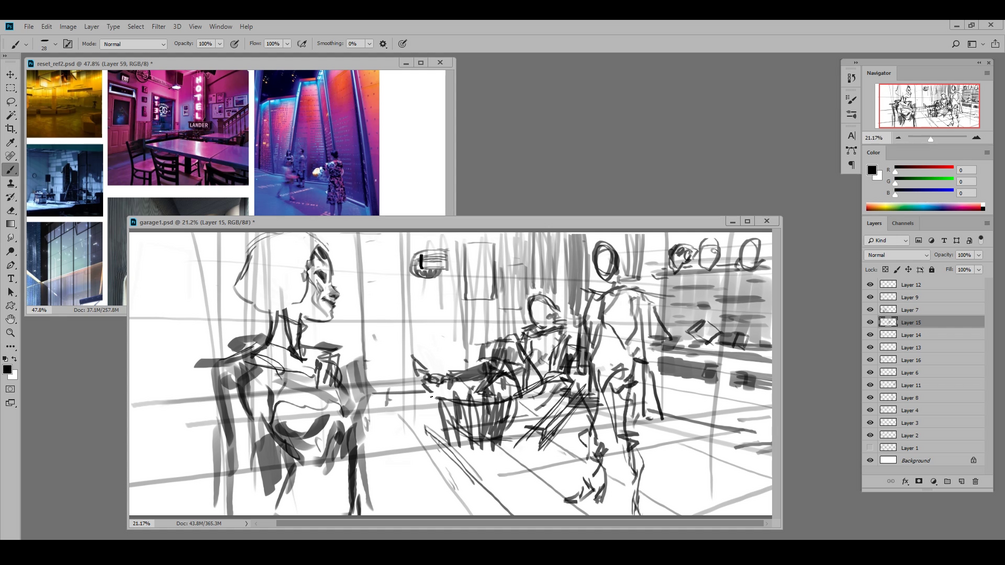The image size is (1005, 565).
Task: Open the File menu
Action: click(x=29, y=27)
